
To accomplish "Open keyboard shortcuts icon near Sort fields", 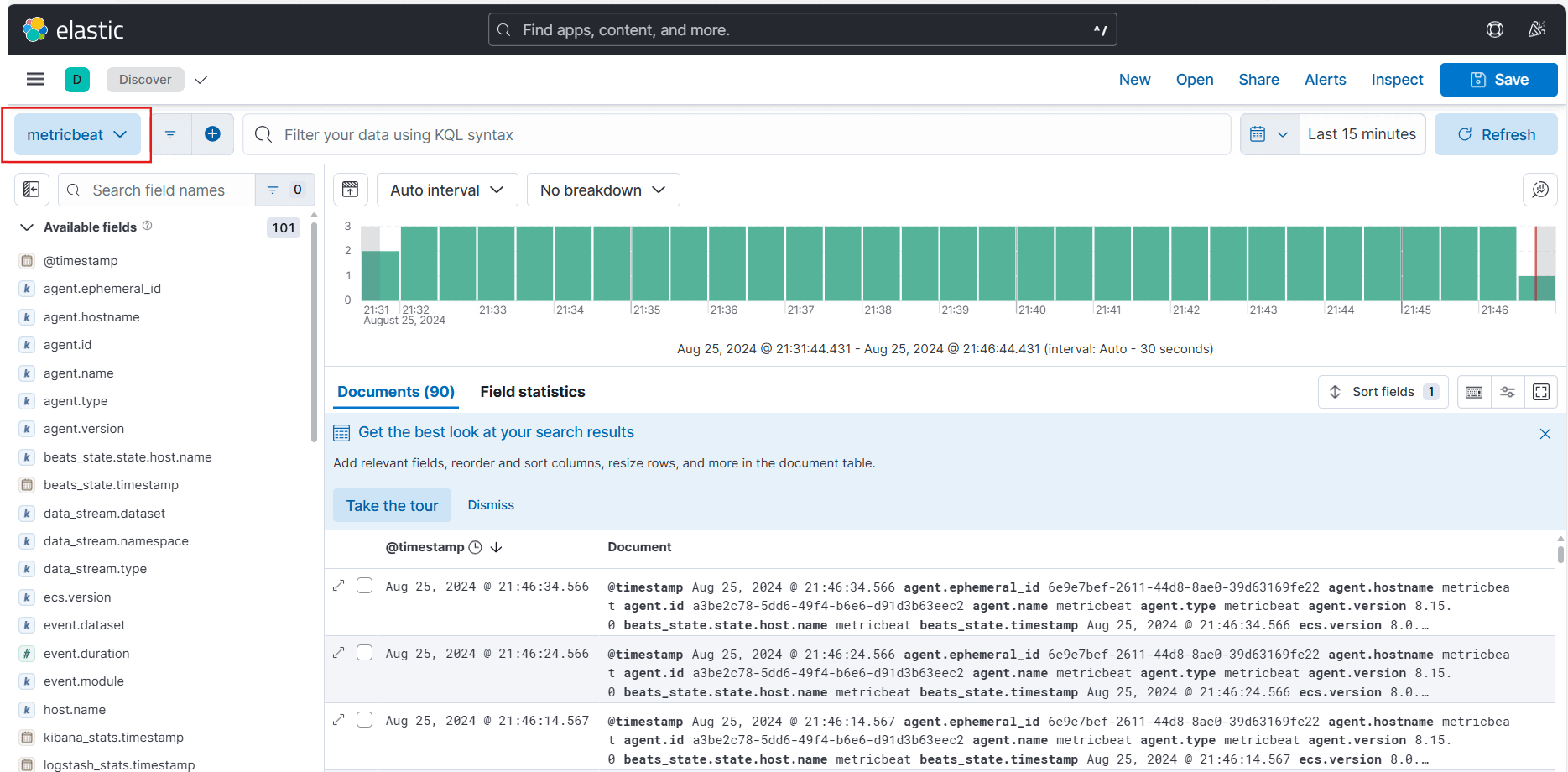I will (x=1474, y=391).
